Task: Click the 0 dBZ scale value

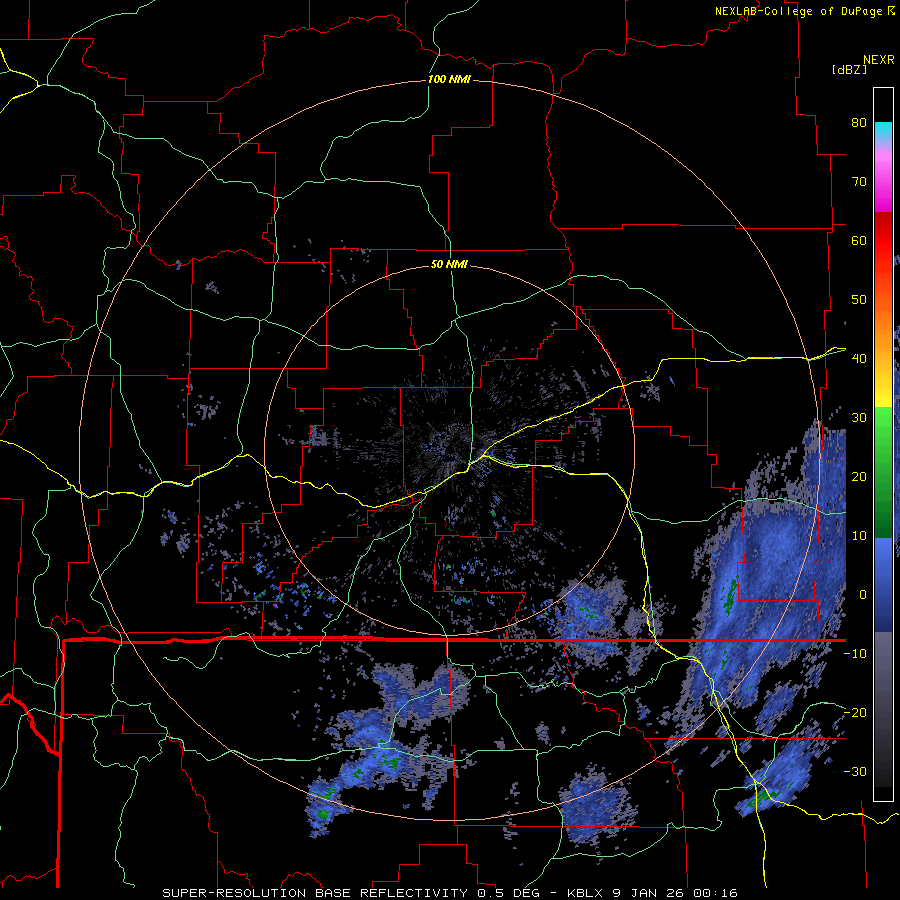Action: 863,595
